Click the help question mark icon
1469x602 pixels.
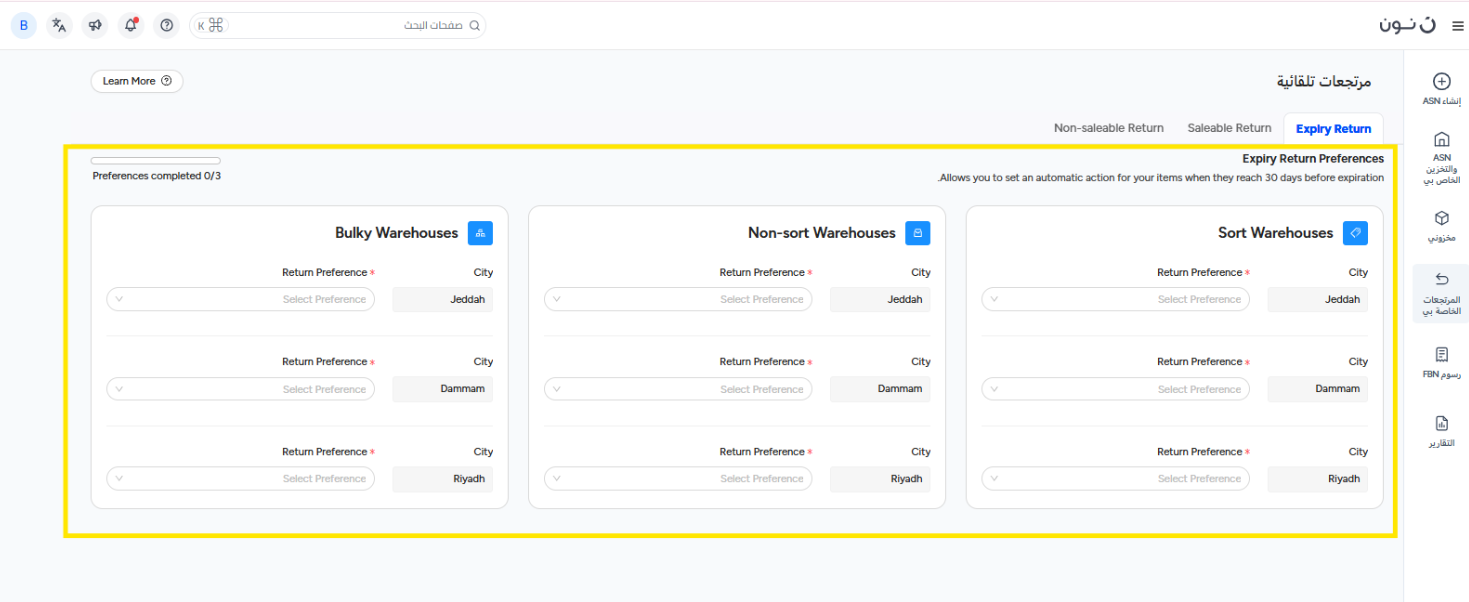(x=167, y=25)
